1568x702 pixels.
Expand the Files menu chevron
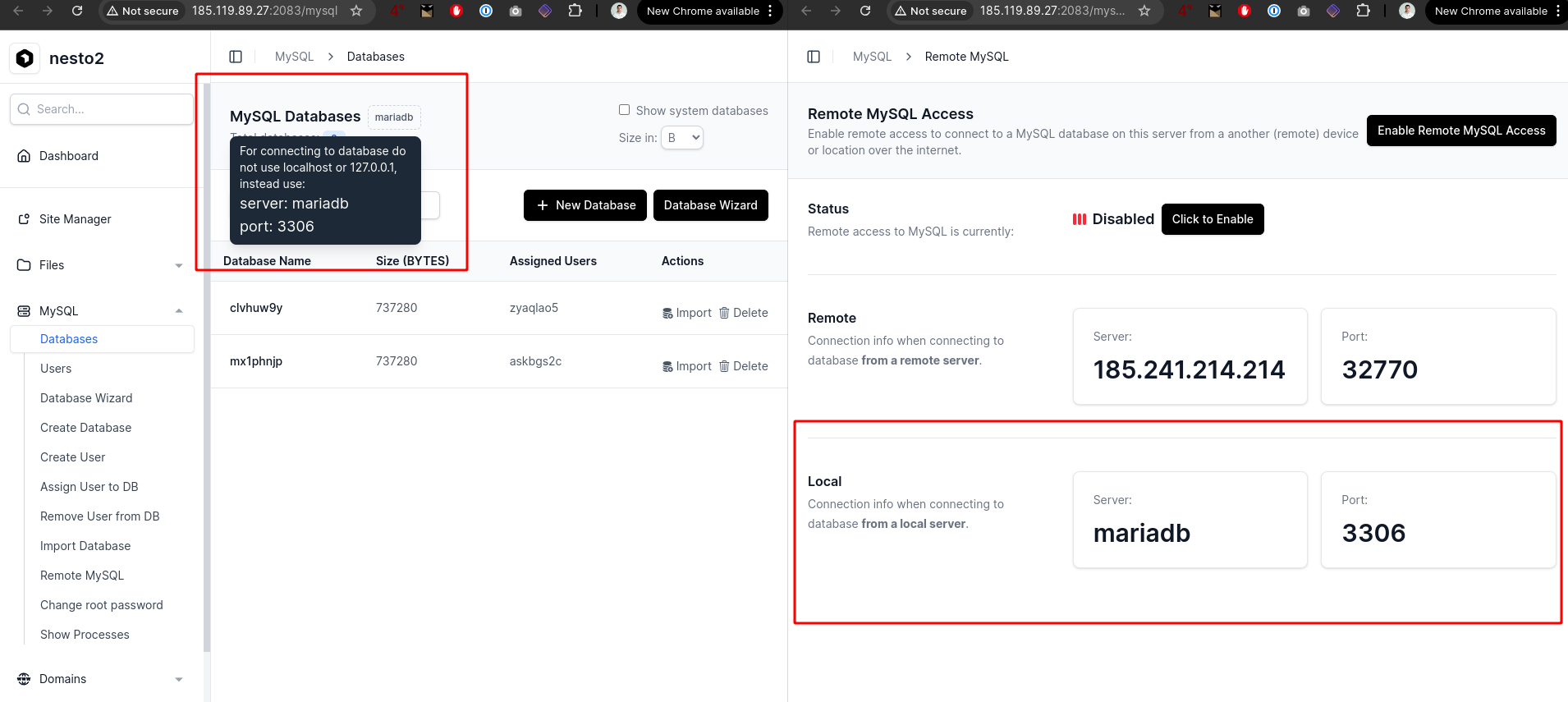(x=179, y=265)
